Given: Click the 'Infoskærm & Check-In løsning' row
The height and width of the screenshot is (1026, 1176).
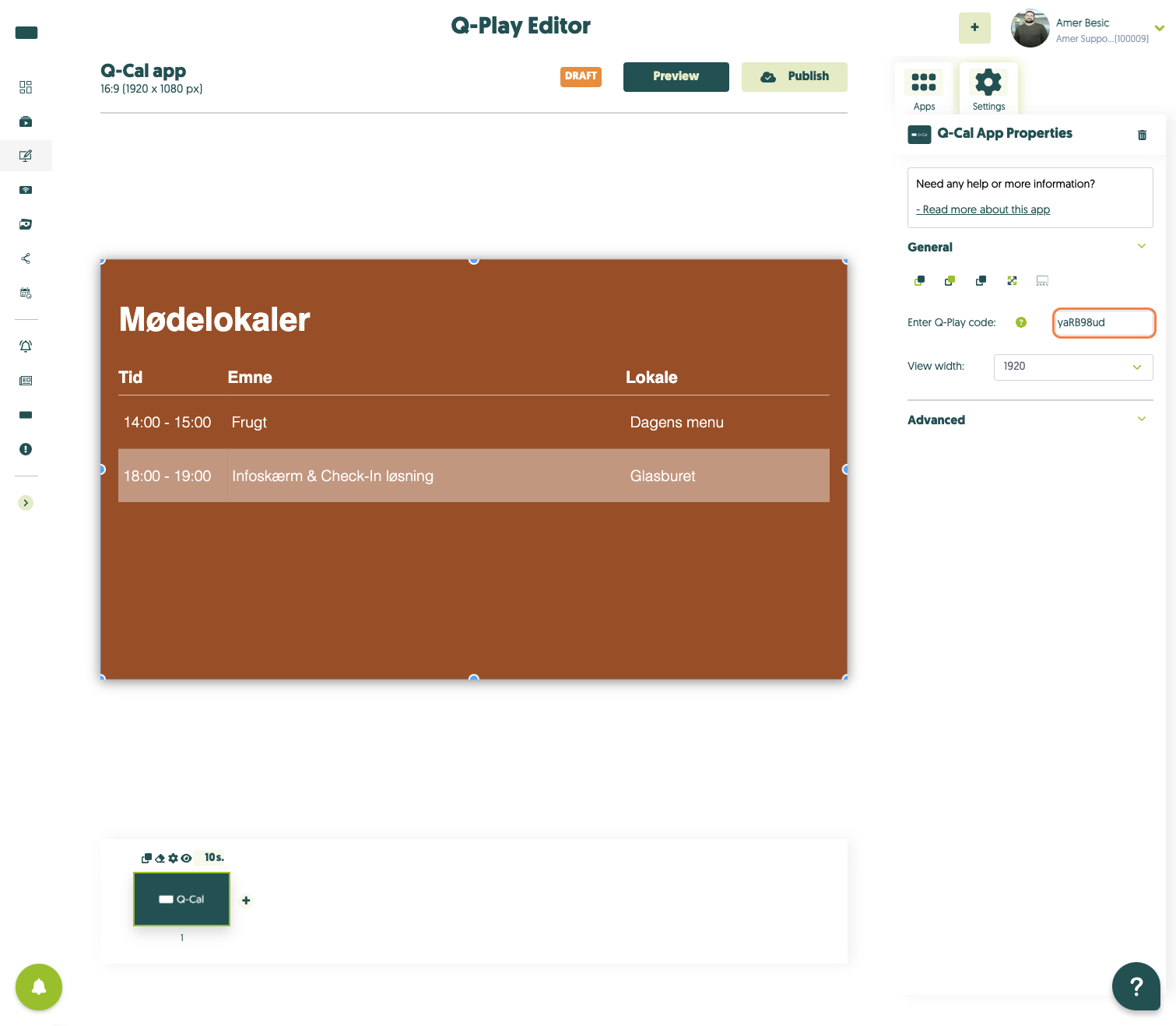Looking at the screenshot, I should point(474,476).
